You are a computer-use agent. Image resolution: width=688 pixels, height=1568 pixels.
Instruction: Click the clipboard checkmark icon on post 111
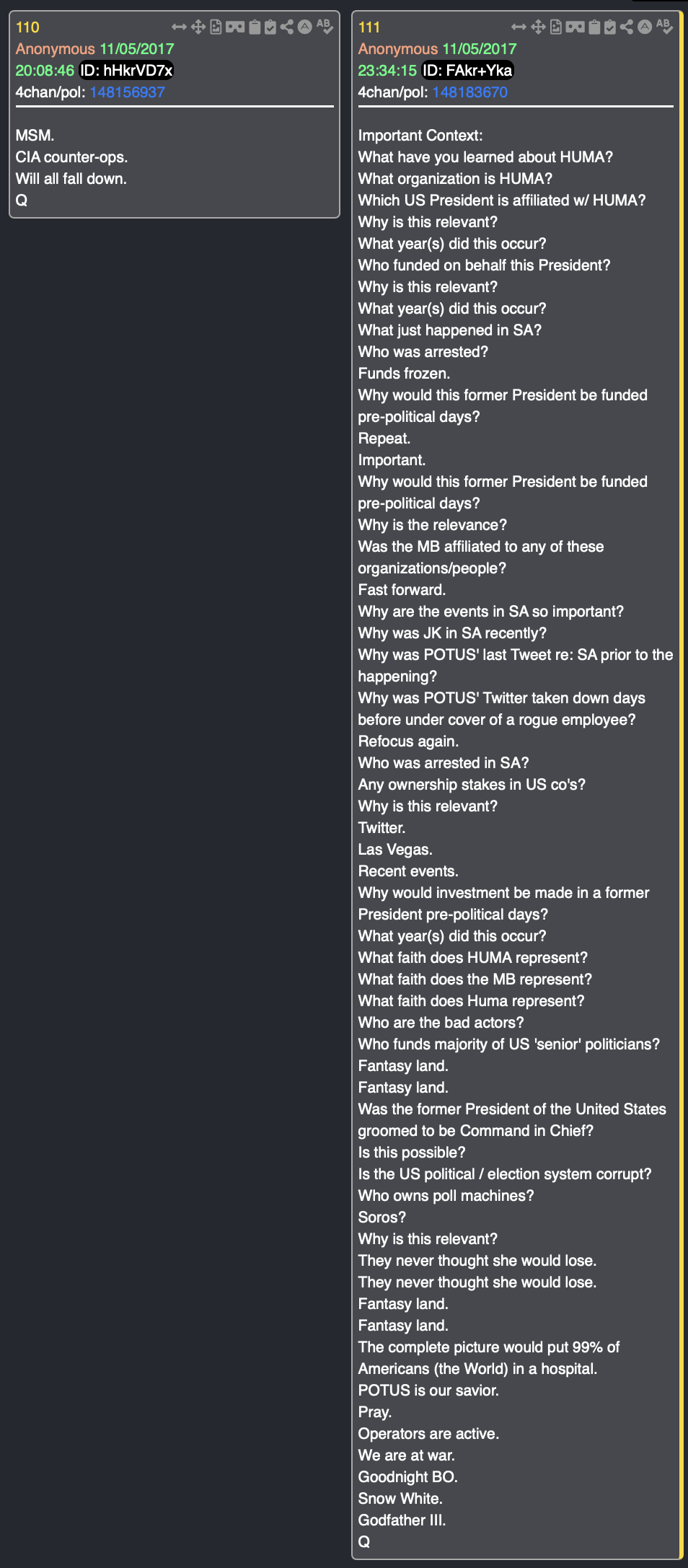click(x=610, y=27)
